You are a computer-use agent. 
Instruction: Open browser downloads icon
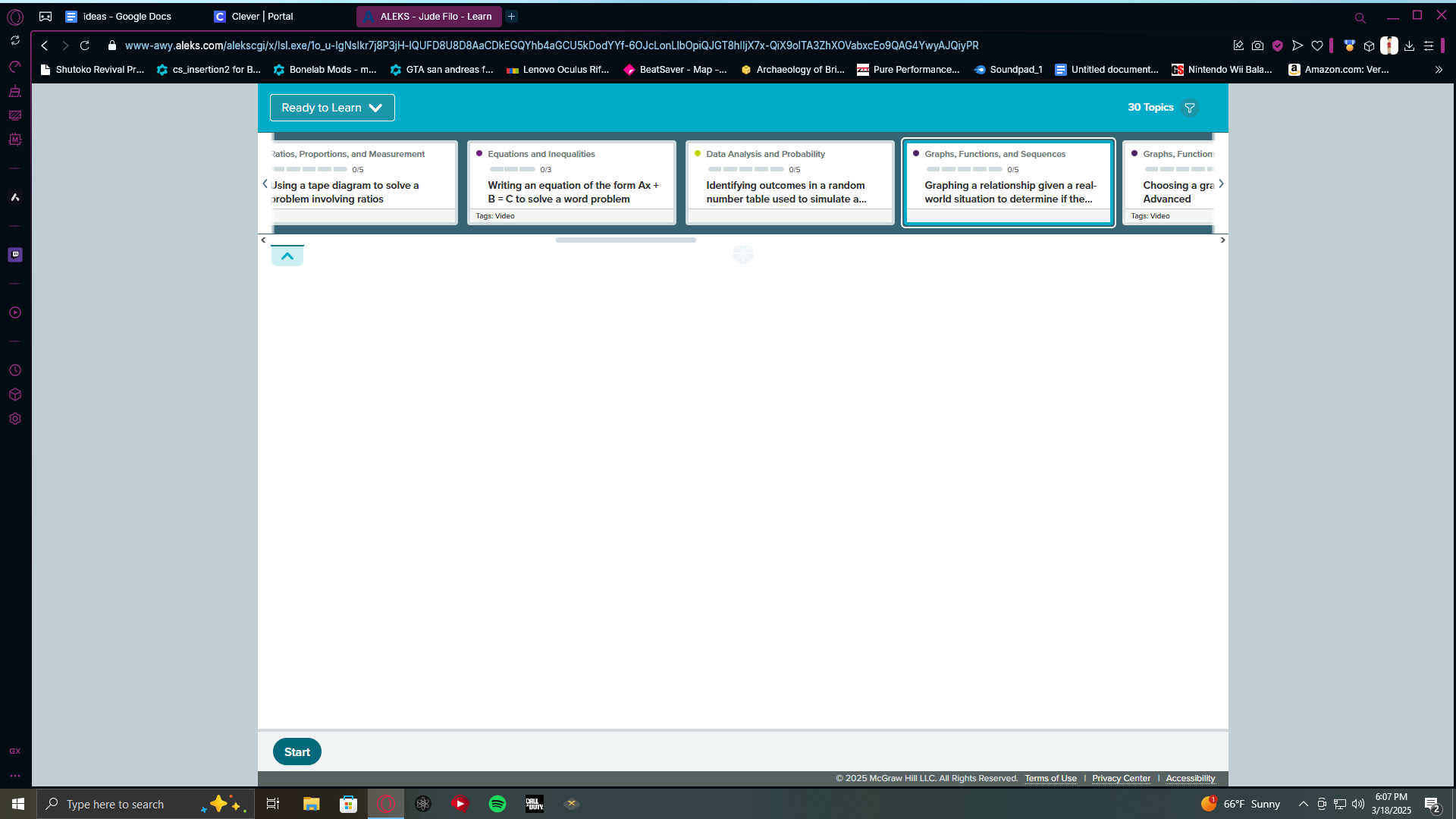[1409, 45]
